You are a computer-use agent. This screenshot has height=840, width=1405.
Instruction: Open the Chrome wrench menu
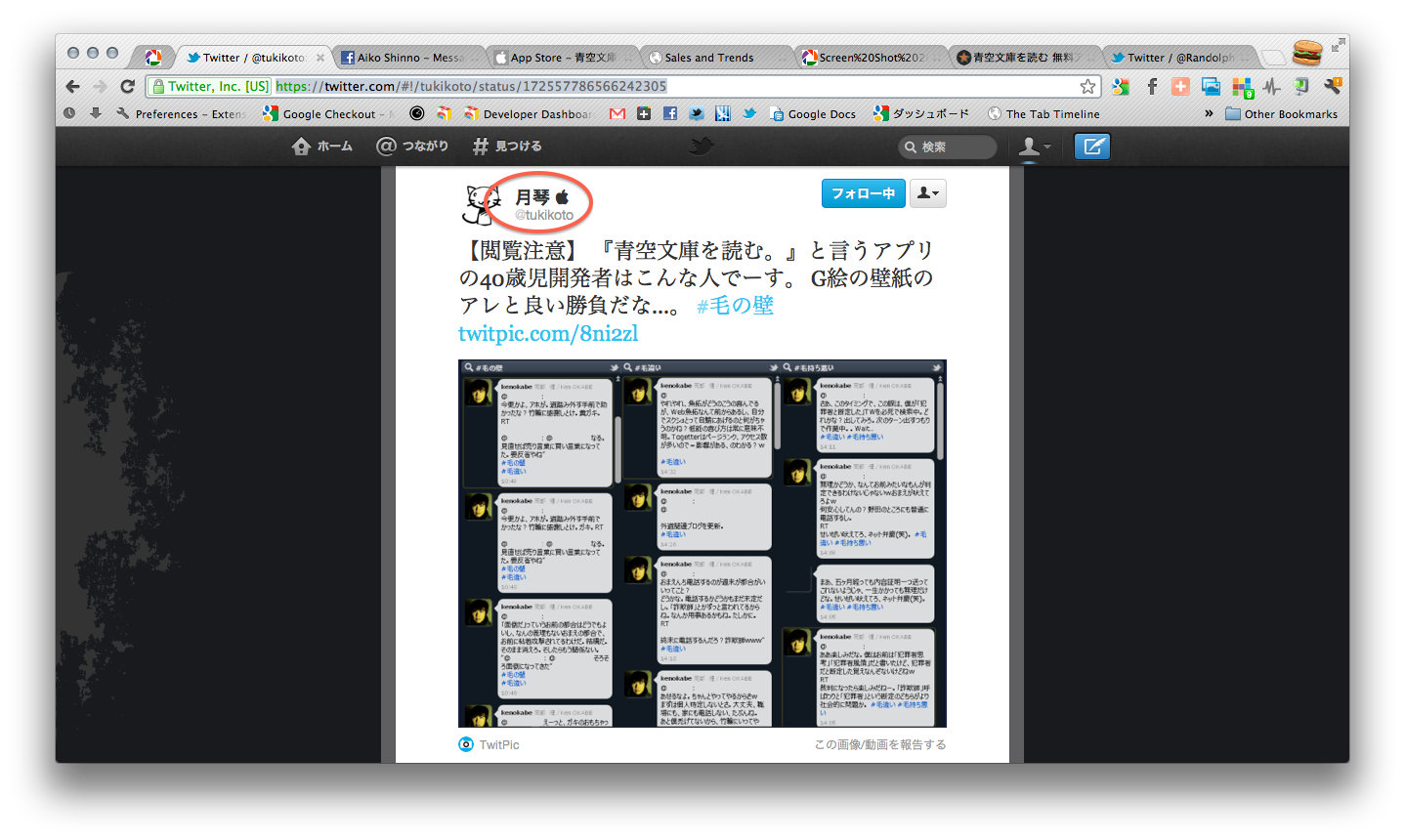click(x=1333, y=86)
